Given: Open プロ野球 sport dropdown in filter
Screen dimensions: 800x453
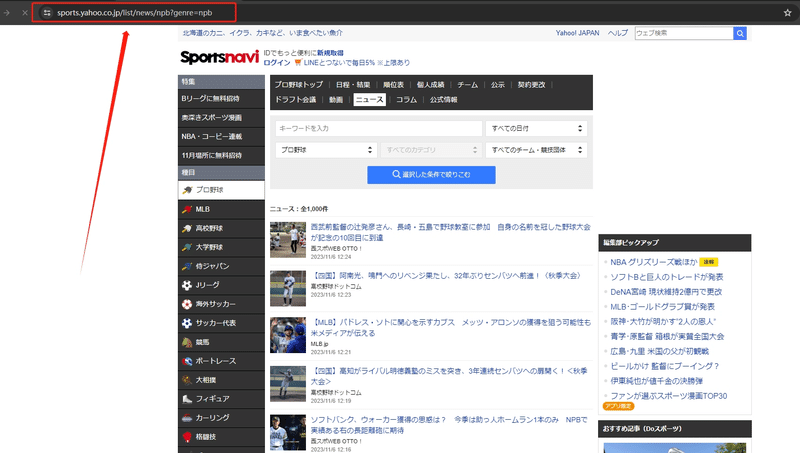Looking at the screenshot, I should pos(327,150).
